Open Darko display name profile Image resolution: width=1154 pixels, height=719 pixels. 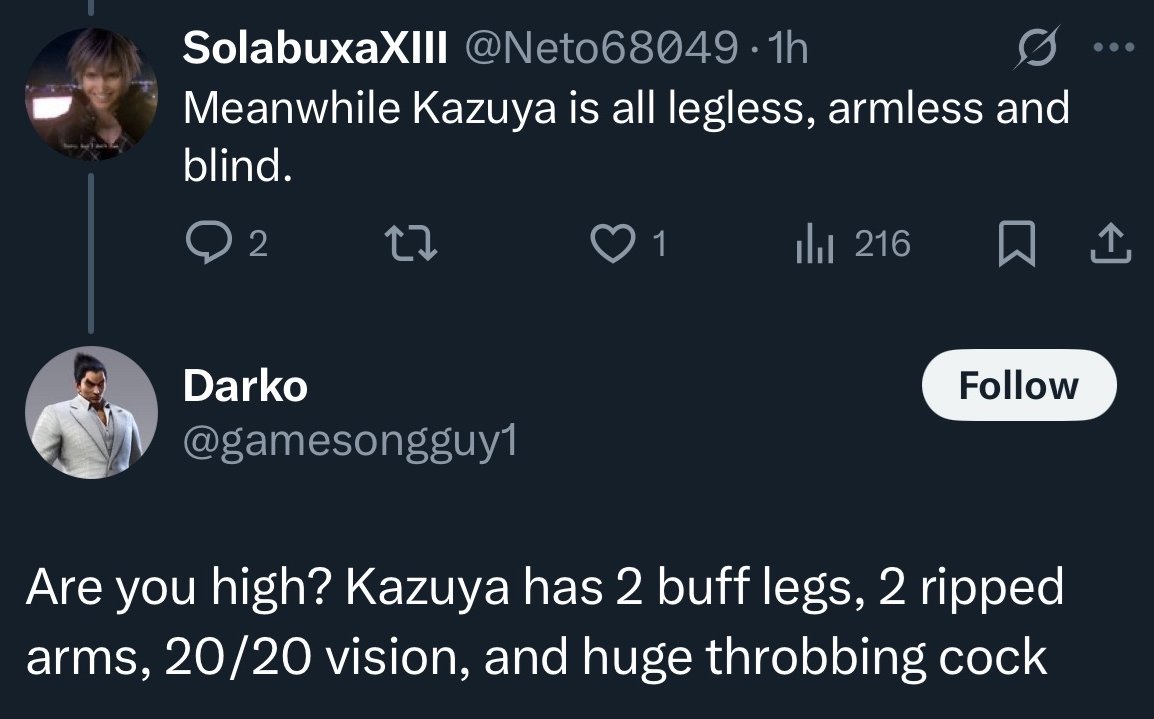pos(245,386)
